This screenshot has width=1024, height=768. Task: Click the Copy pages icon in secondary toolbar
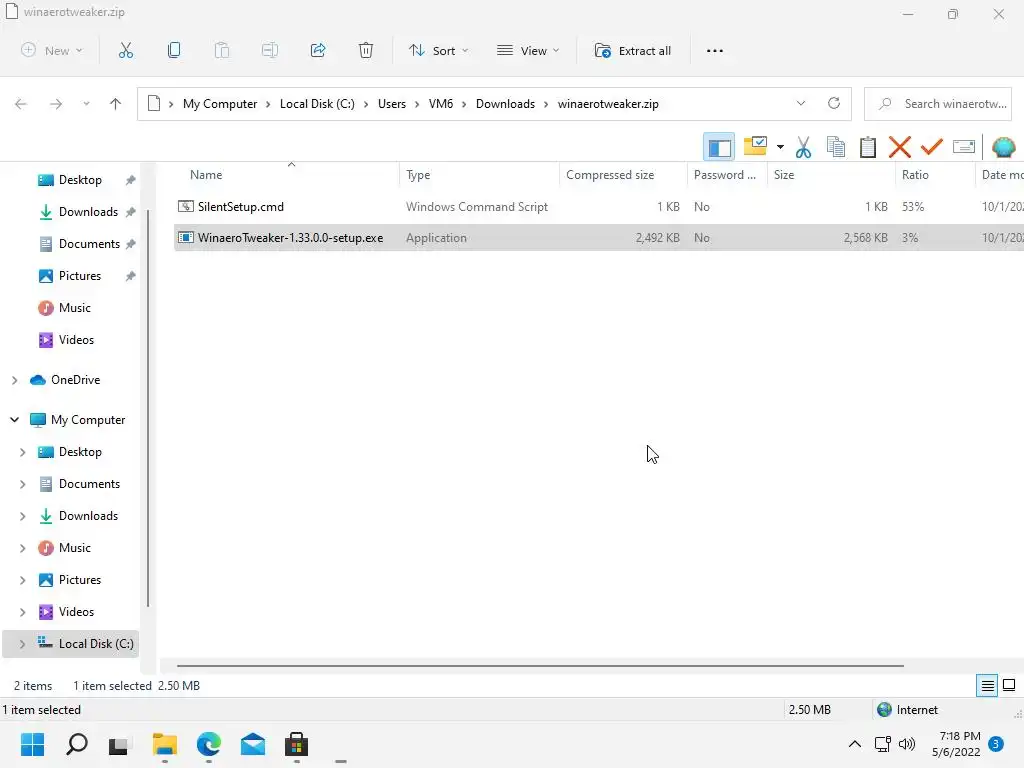(x=836, y=147)
